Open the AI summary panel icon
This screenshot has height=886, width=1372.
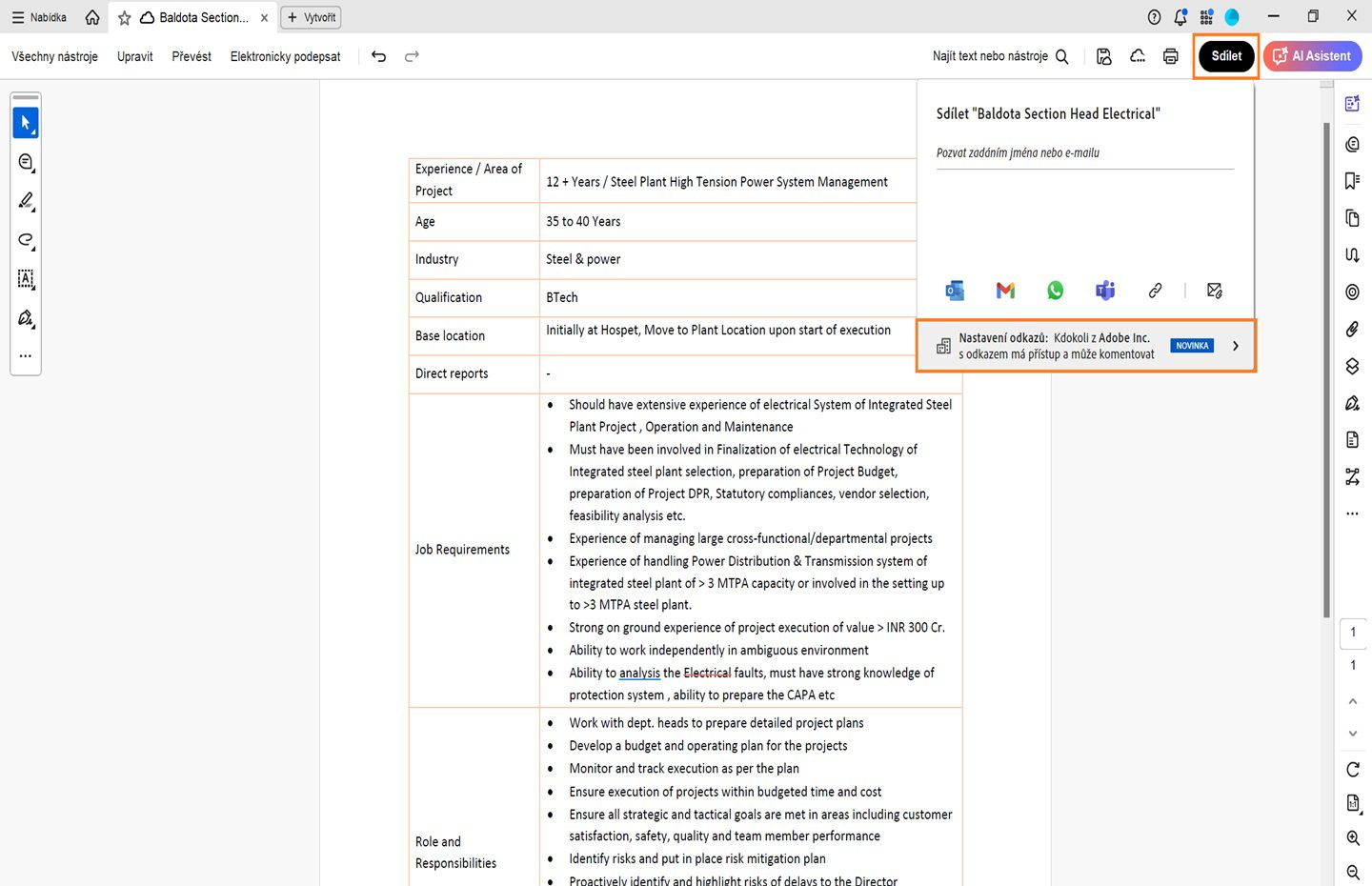(1352, 104)
